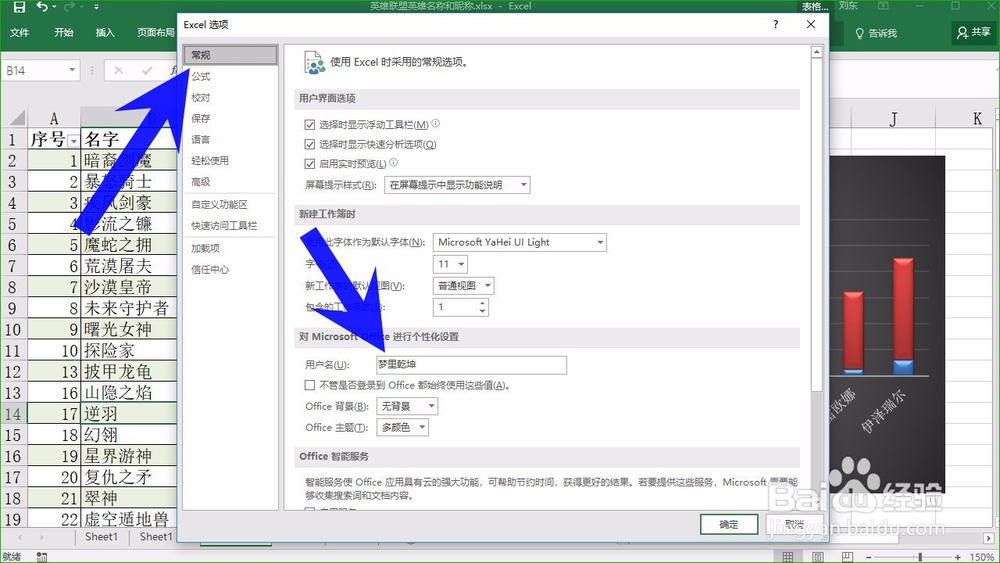Select 公式 category in options list
This screenshot has height=563, width=1000.
(230, 77)
